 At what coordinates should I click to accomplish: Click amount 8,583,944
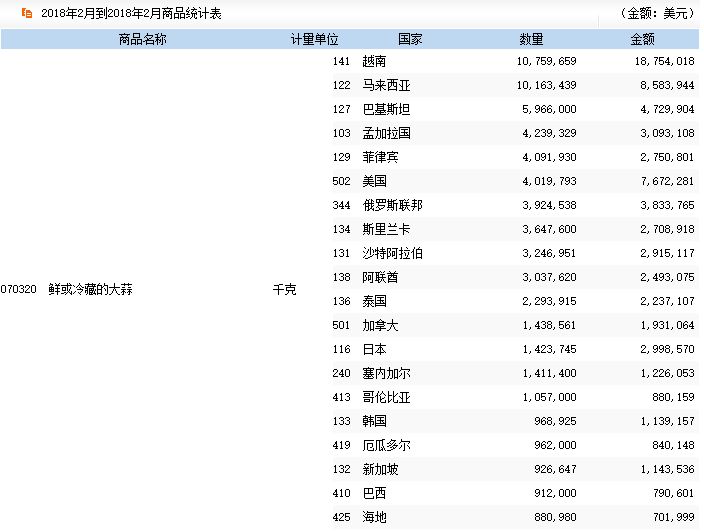[x=668, y=85]
